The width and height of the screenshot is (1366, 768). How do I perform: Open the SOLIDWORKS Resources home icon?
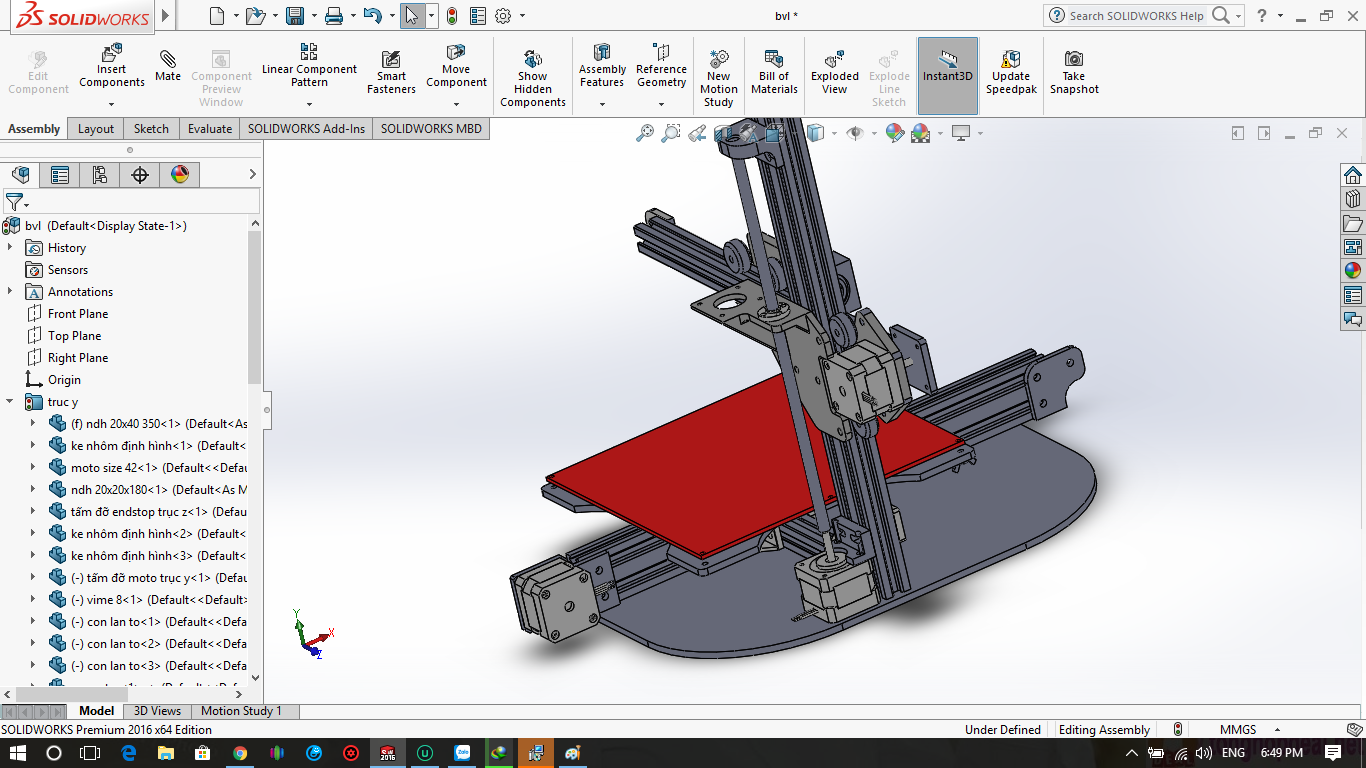[1353, 175]
